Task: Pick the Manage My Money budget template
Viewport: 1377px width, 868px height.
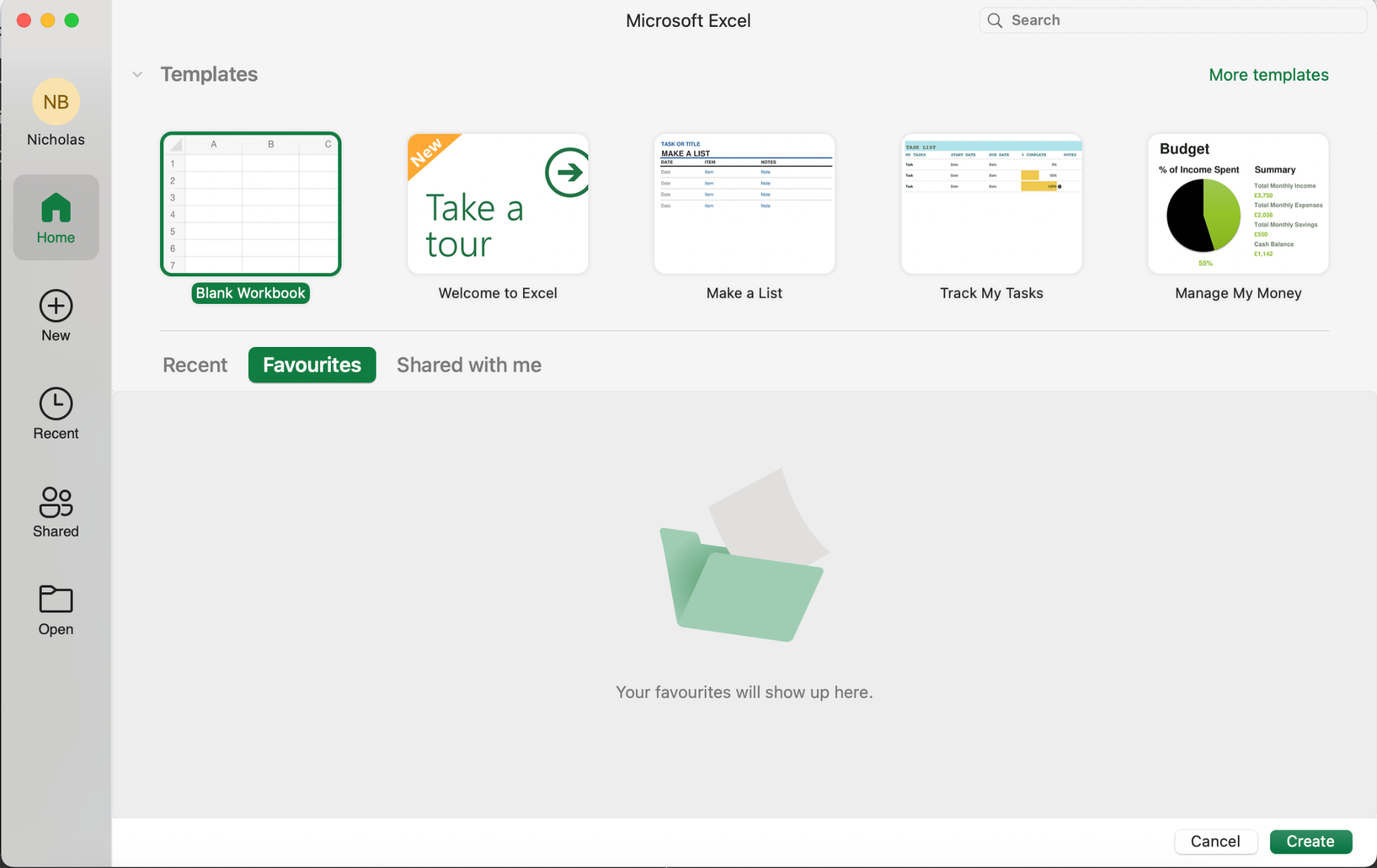Action: point(1238,204)
